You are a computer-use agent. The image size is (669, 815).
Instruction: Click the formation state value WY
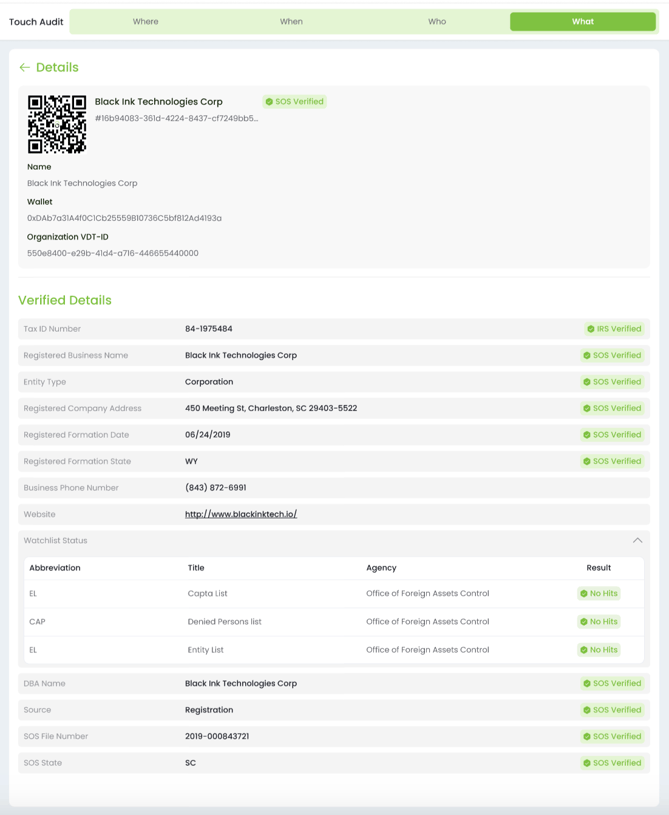191,461
